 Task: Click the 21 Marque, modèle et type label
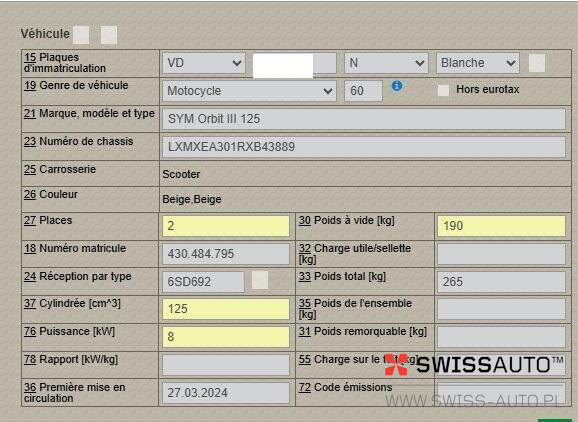89,114
